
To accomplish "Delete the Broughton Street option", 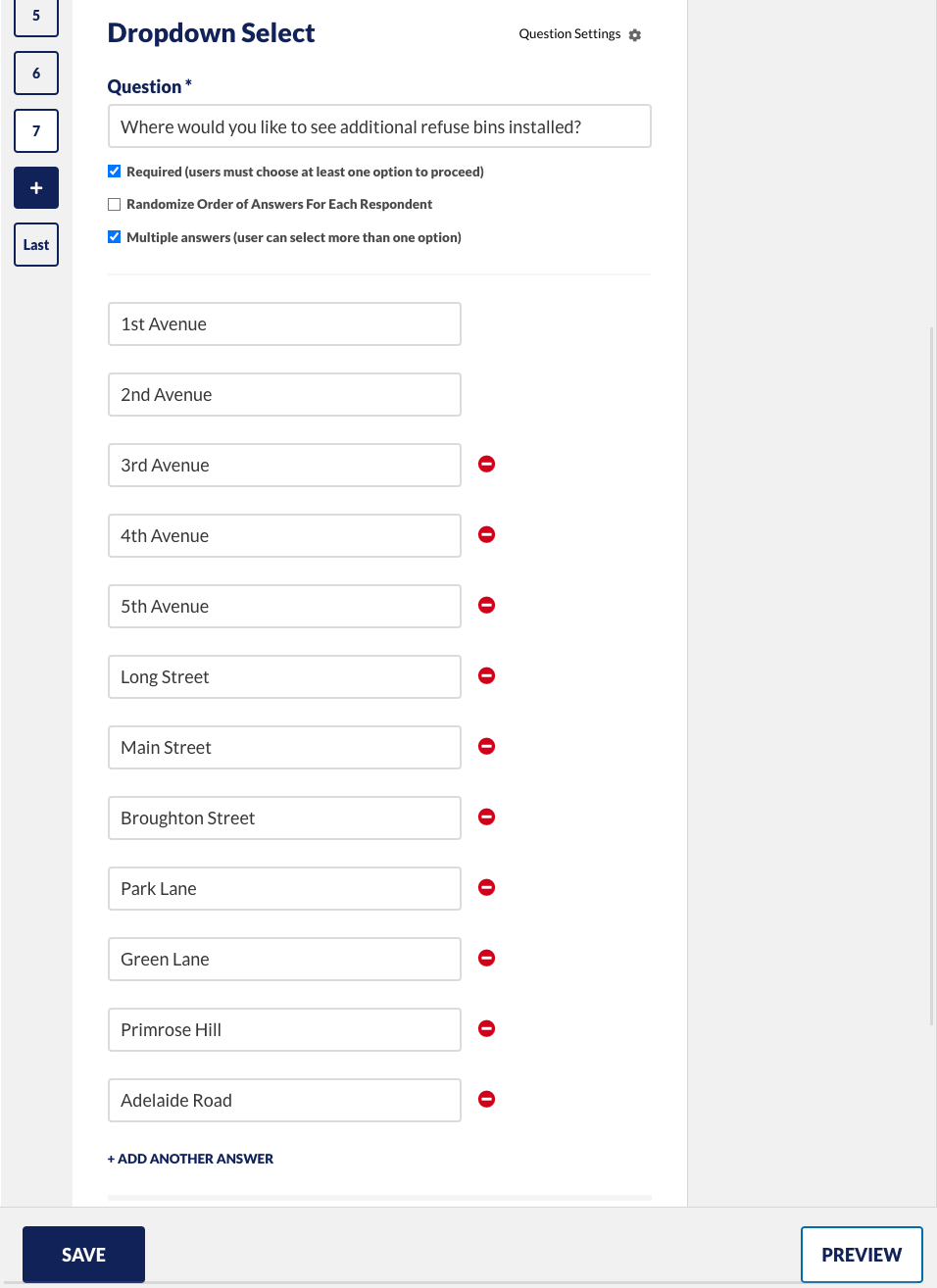I will pos(486,817).
